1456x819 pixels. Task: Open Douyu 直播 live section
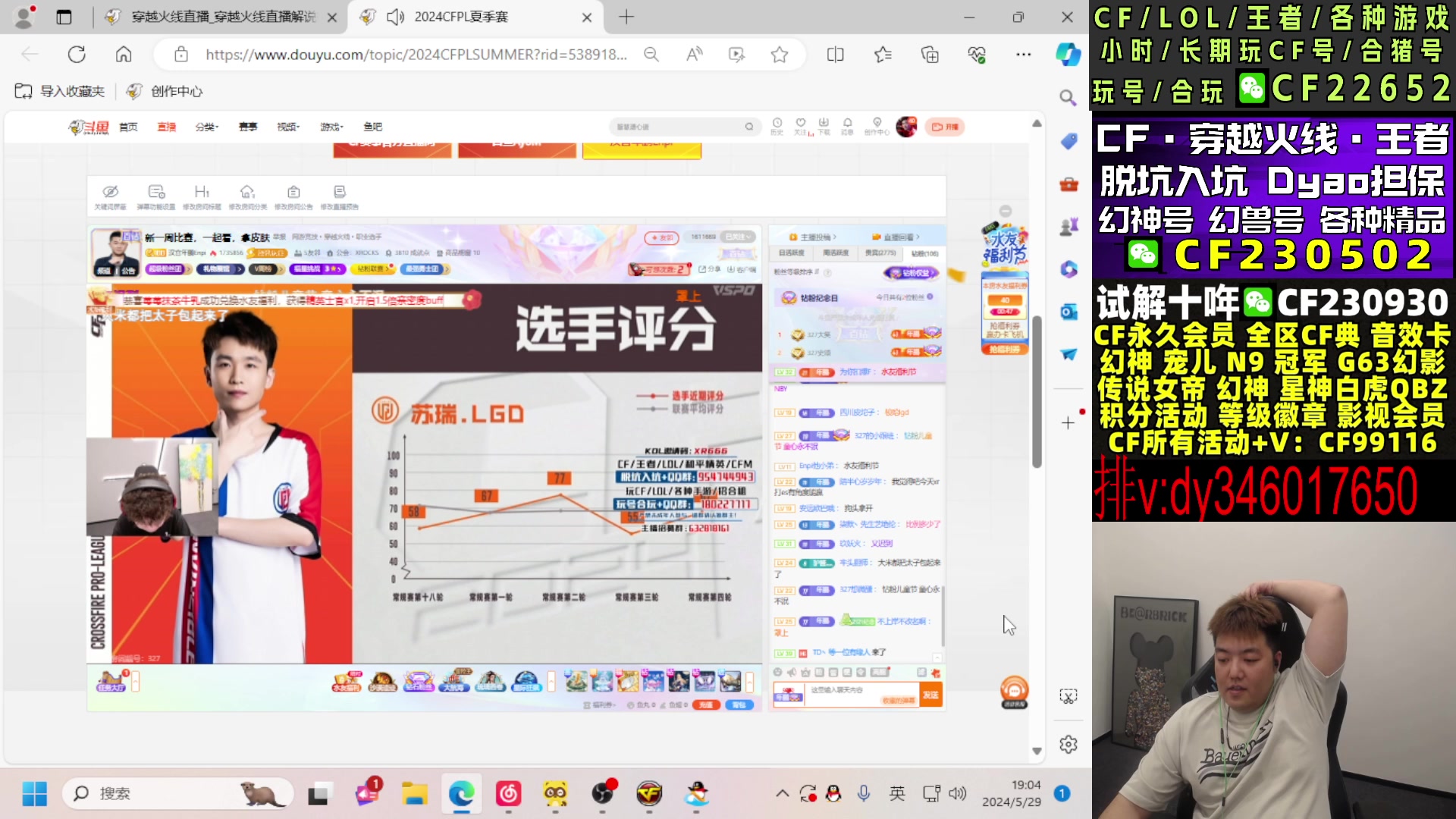(x=167, y=127)
